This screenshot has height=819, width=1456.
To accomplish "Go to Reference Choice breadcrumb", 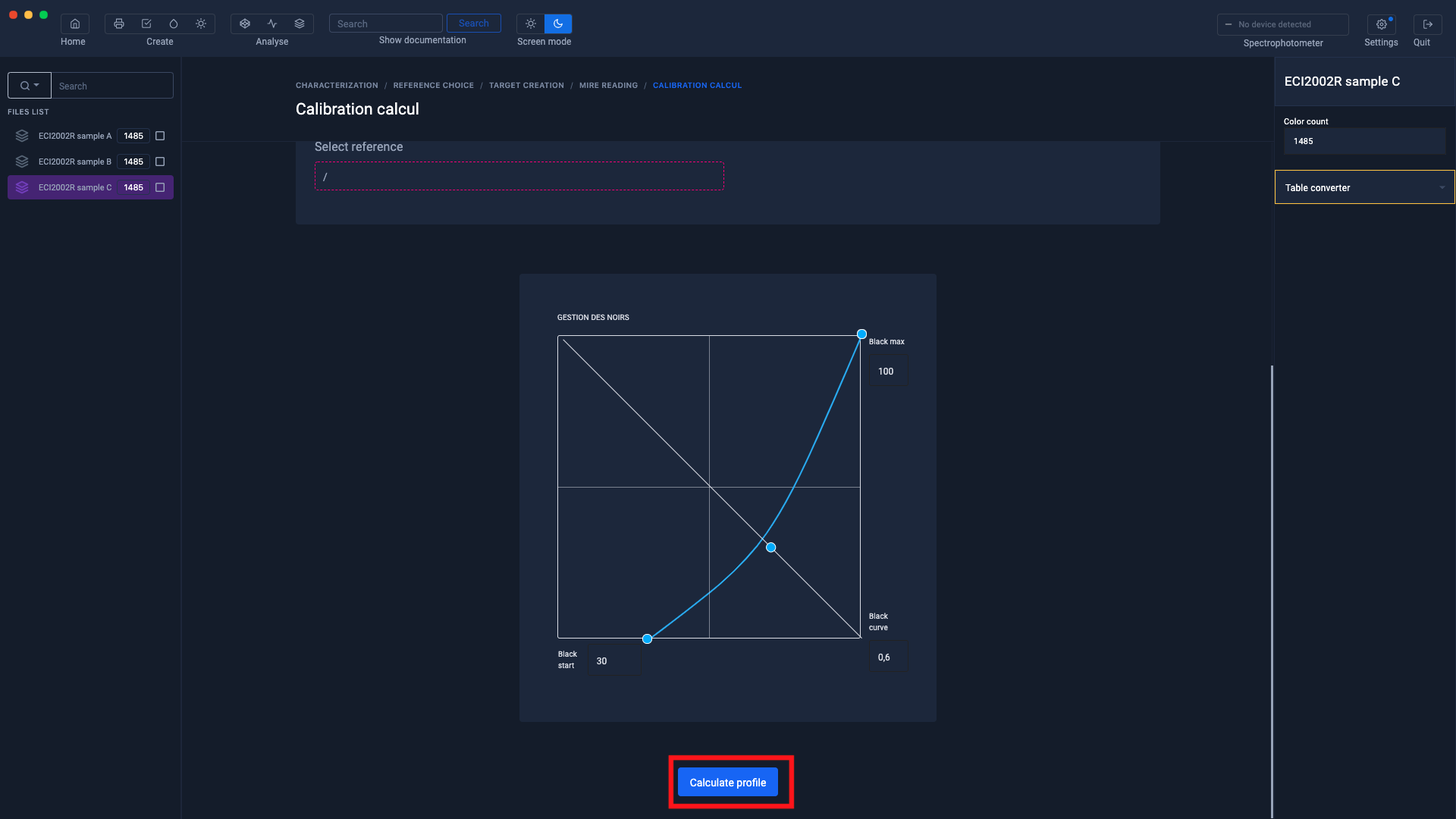I will [433, 85].
